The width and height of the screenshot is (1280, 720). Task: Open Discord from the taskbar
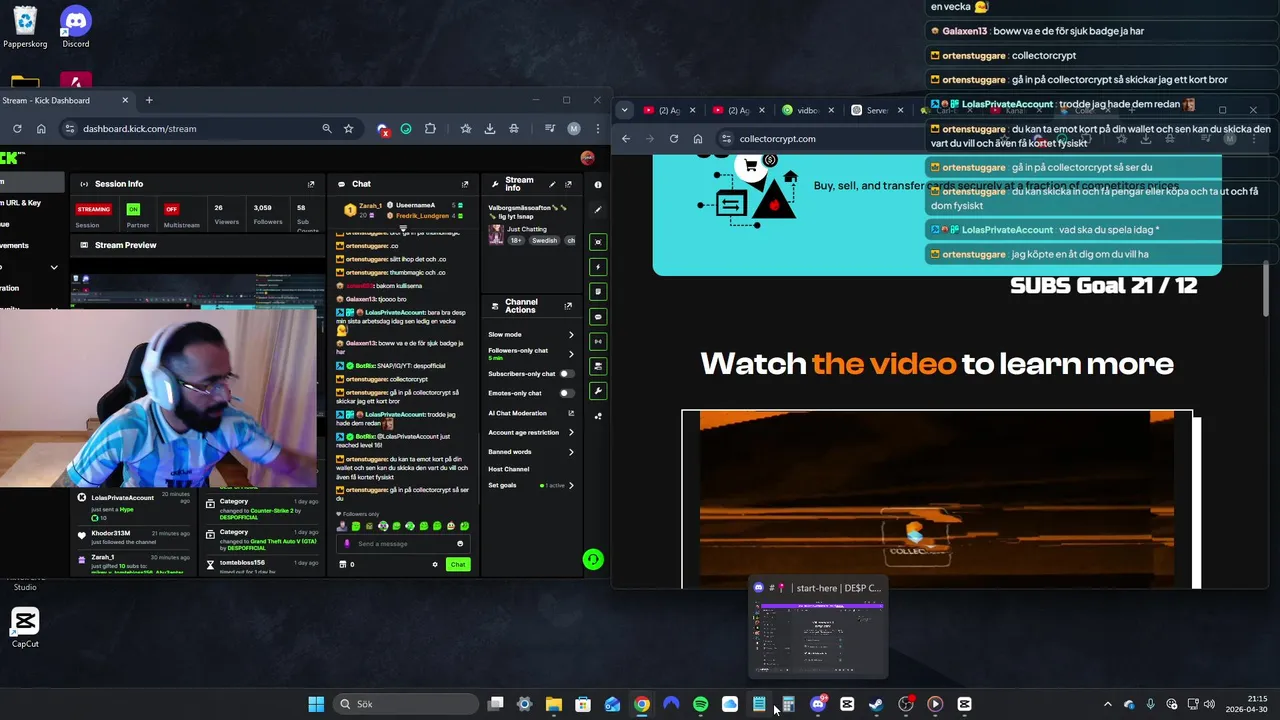point(818,704)
